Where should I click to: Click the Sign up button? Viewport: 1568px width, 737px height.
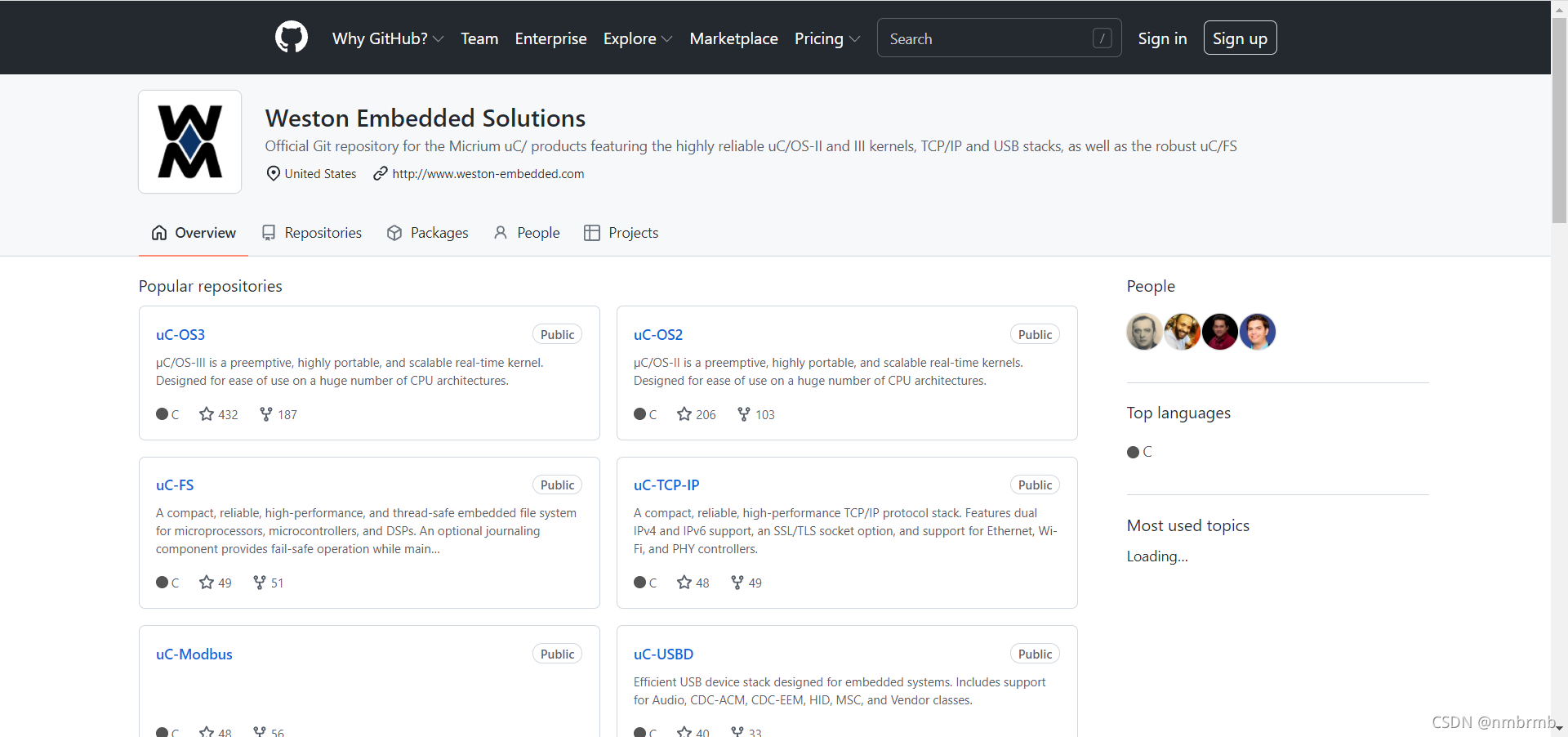pyautogui.click(x=1240, y=38)
